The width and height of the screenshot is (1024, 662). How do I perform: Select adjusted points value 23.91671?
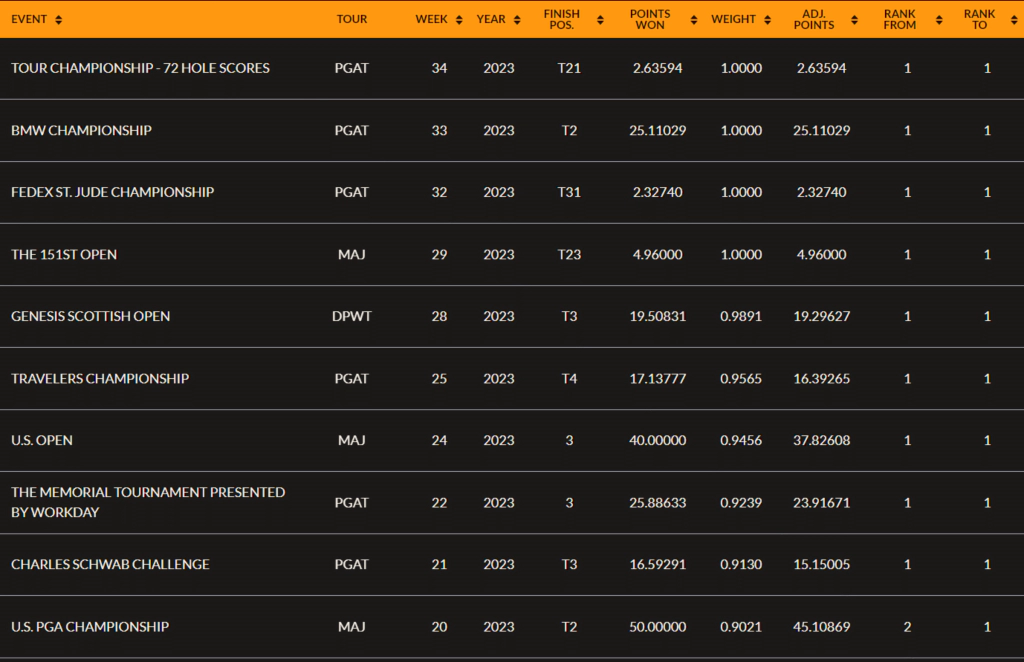pyautogui.click(x=821, y=502)
